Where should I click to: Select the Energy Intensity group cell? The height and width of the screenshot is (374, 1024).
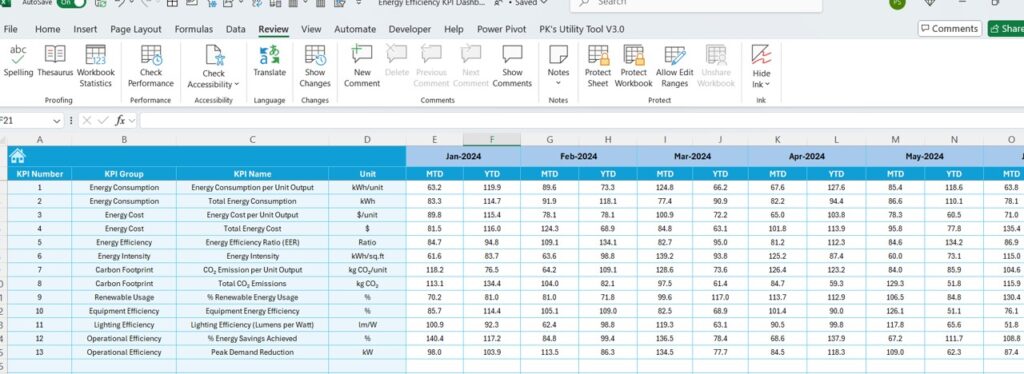[123, 256]
